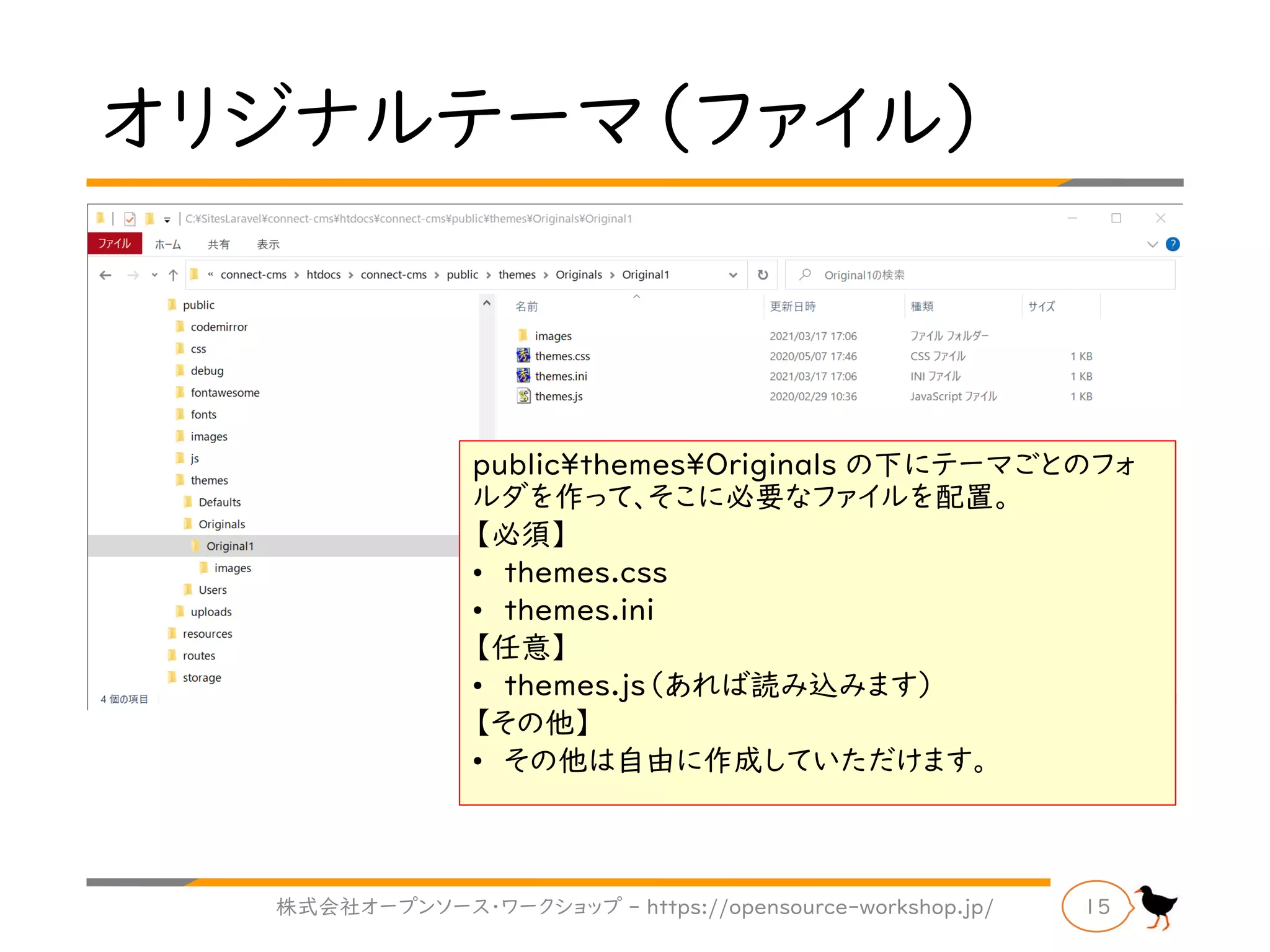Select the themes.js file icon
This screenshot has width=1270, height=952.
523,395
